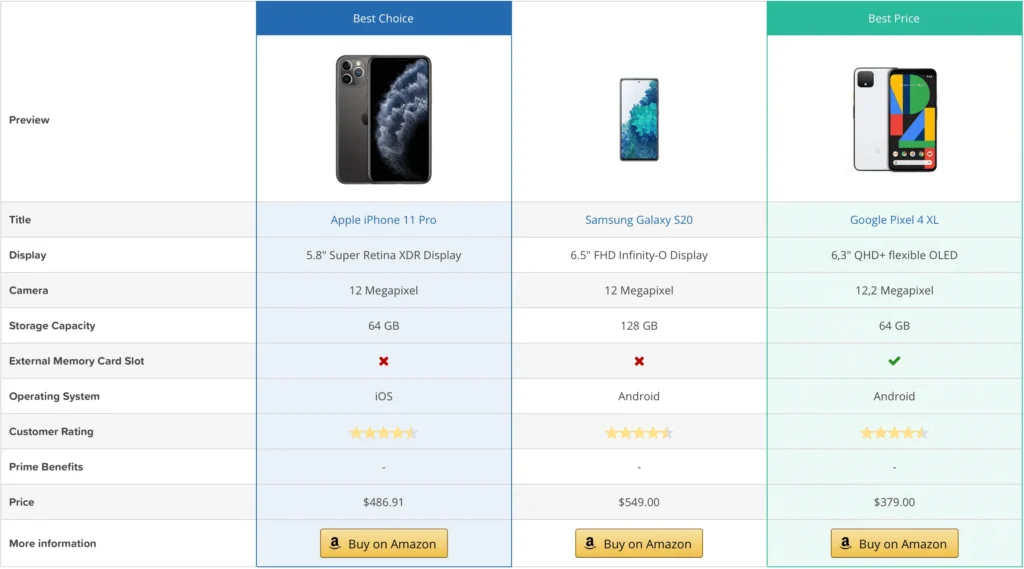Click the Samsung Galaxy S20 product image

639,119
